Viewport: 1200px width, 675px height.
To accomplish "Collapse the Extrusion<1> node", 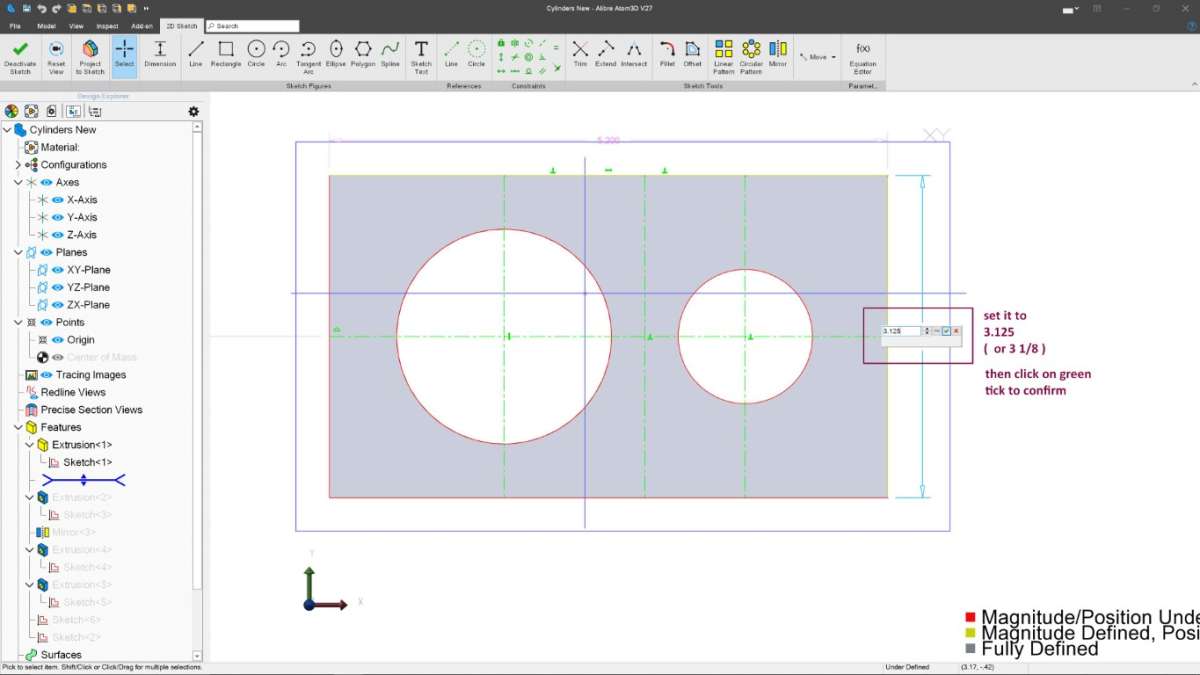I will pos(30,445).
